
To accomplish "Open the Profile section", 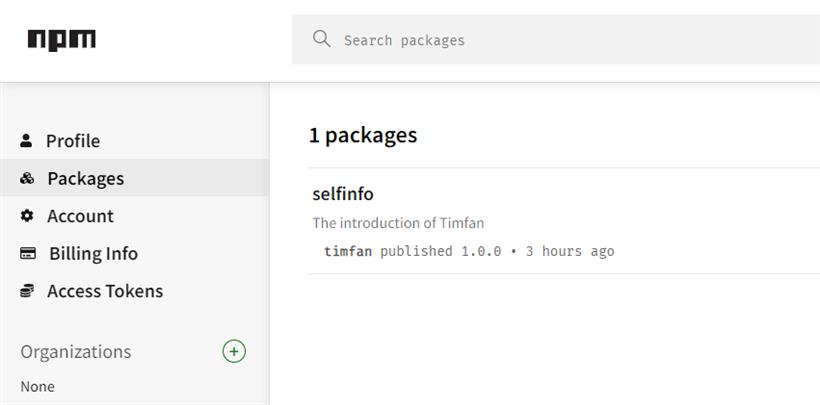I will point(73,141).
